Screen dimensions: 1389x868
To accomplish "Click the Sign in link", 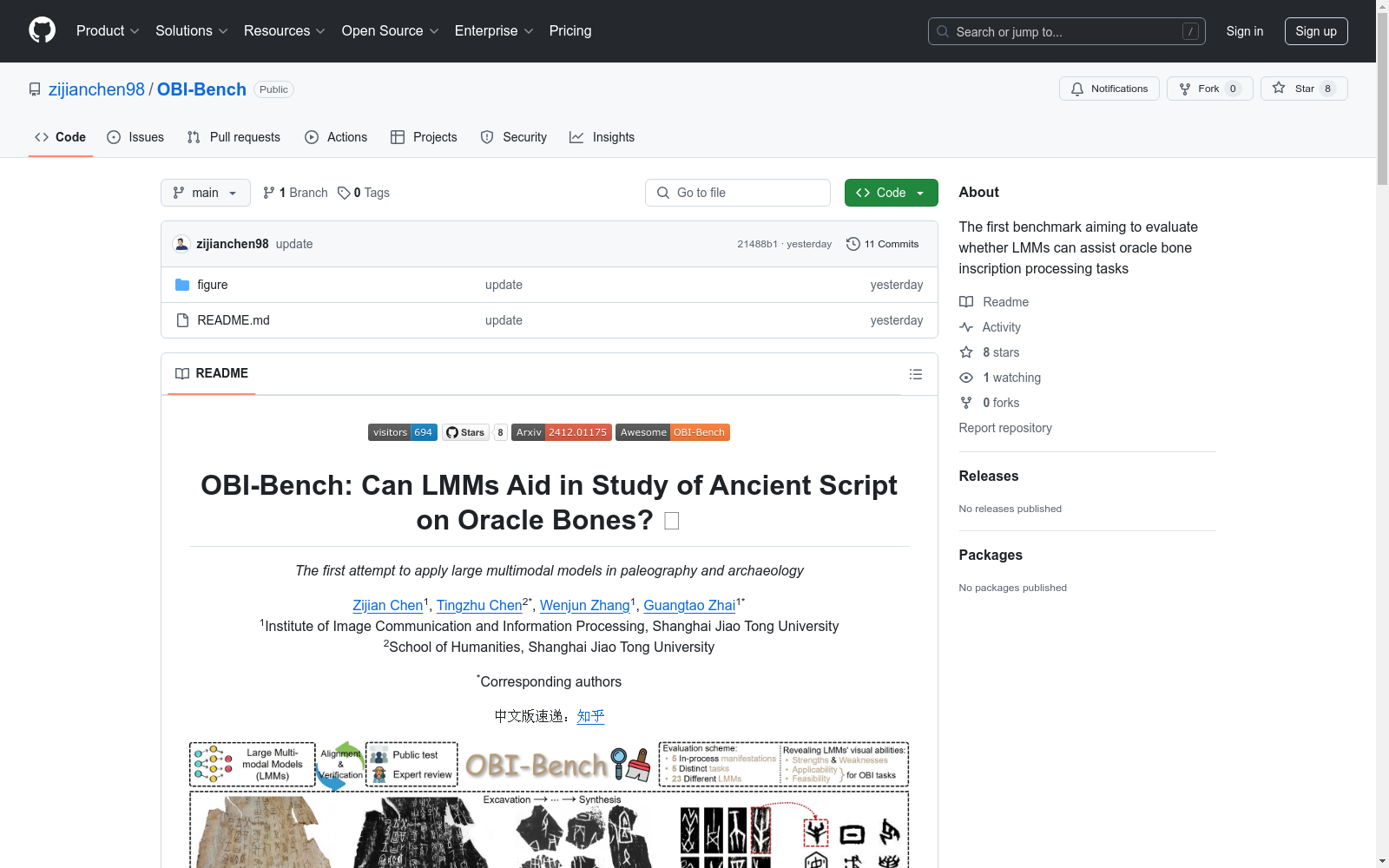I will pyautogui.click(x=1244, y=31).
